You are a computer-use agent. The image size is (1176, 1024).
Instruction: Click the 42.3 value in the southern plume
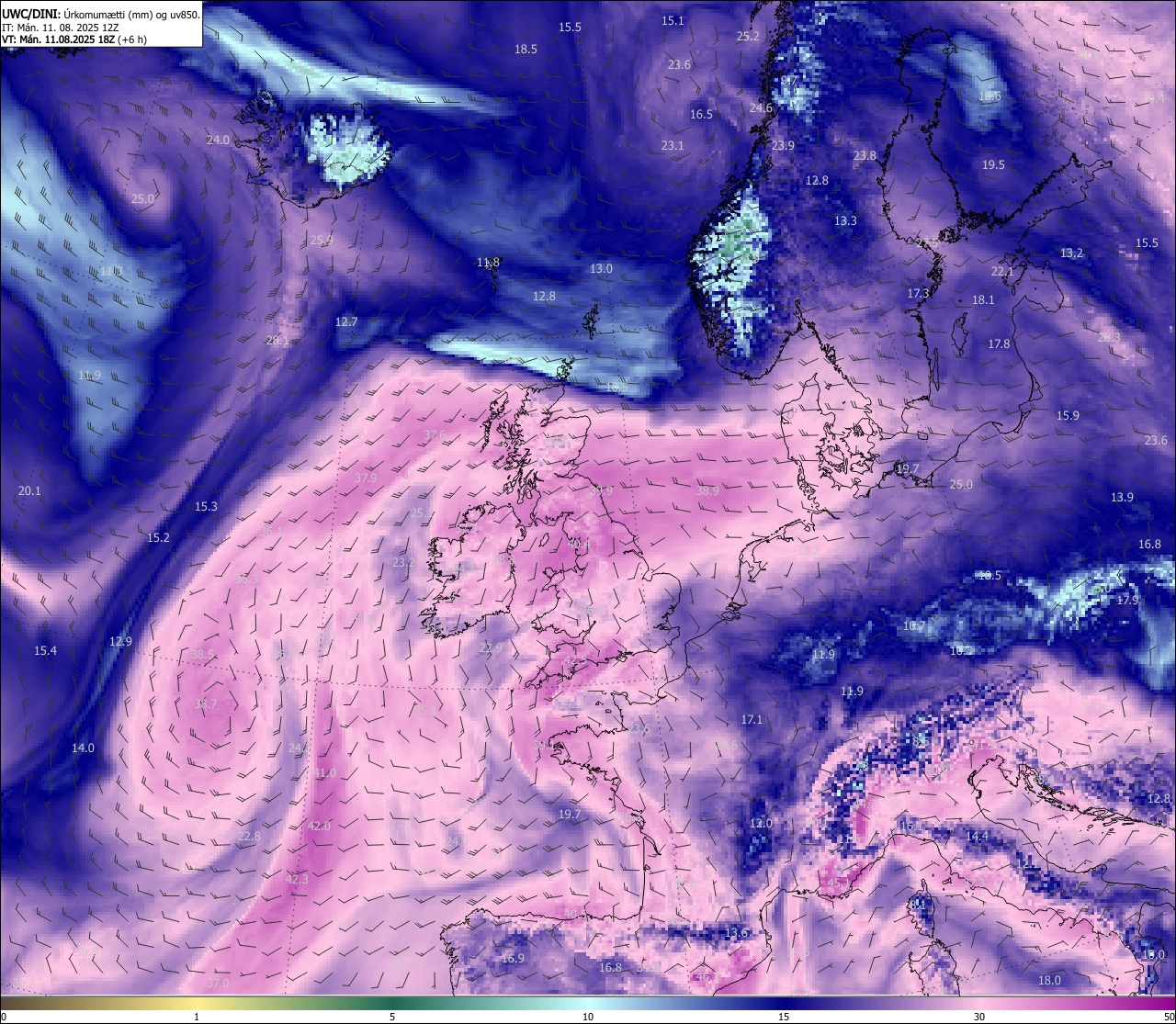(x=297, y=880)
